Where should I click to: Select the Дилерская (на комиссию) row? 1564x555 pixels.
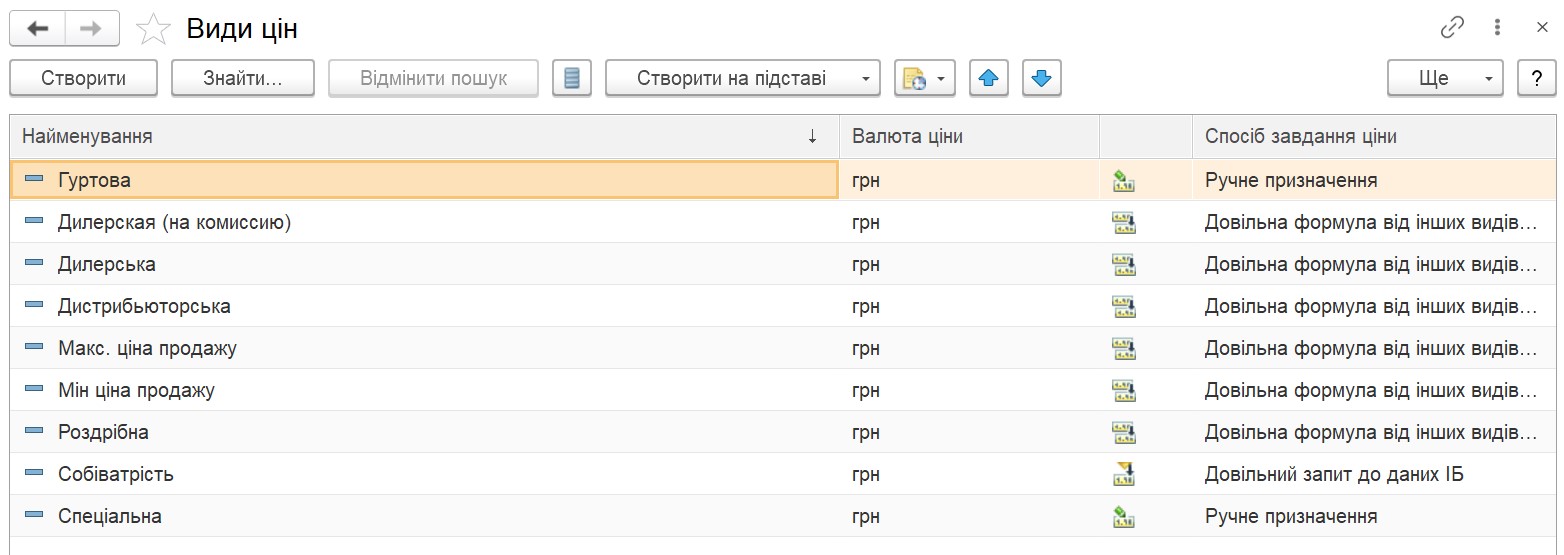tap(783, 222)
